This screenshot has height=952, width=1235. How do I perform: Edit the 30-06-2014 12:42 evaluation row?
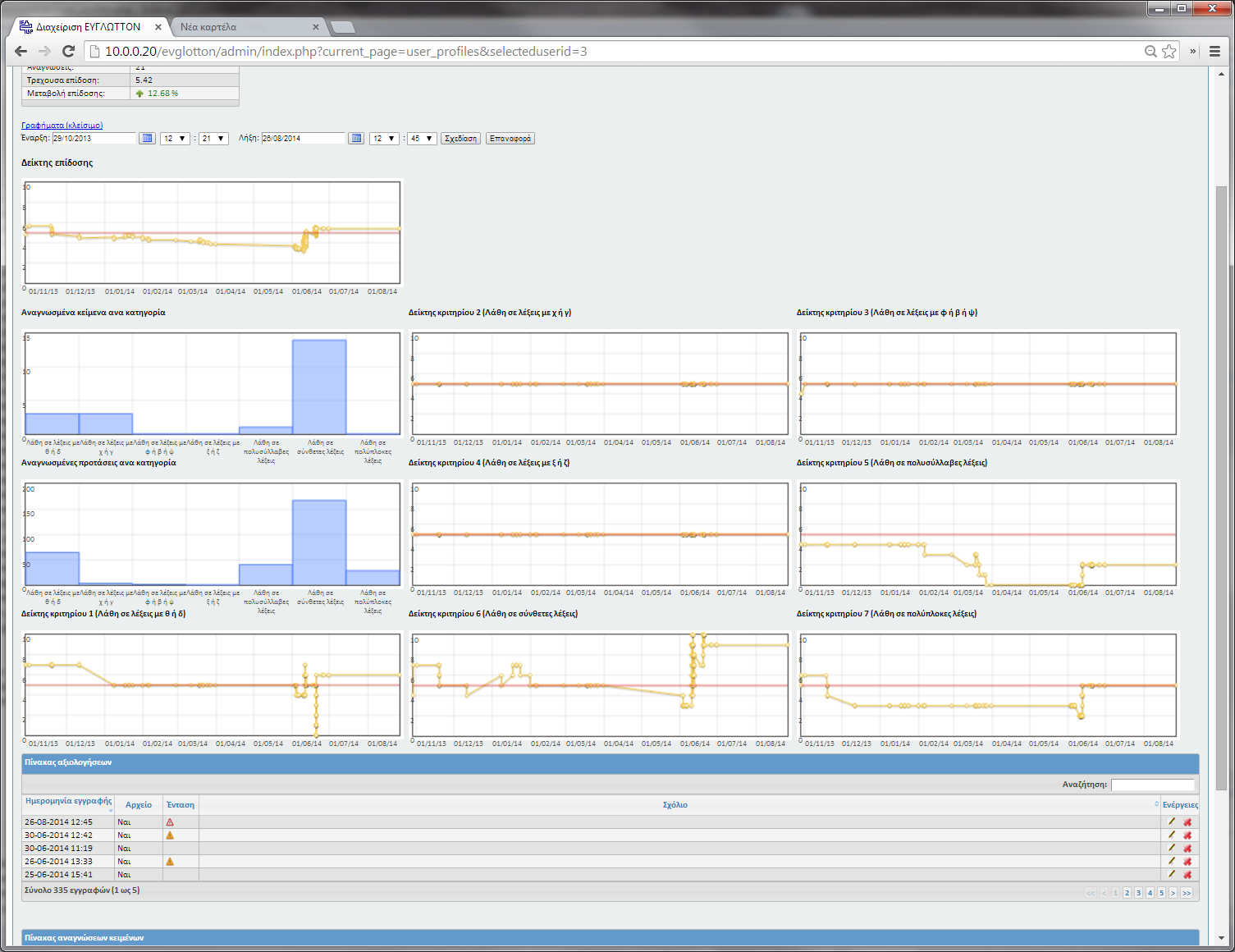[1172, 835]
